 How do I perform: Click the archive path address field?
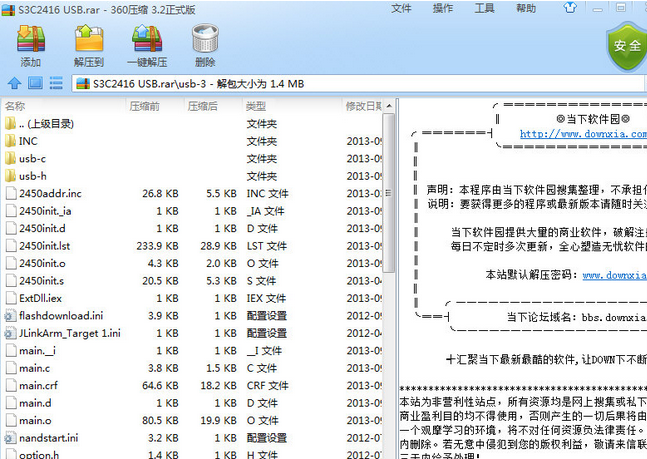[358, 84]
